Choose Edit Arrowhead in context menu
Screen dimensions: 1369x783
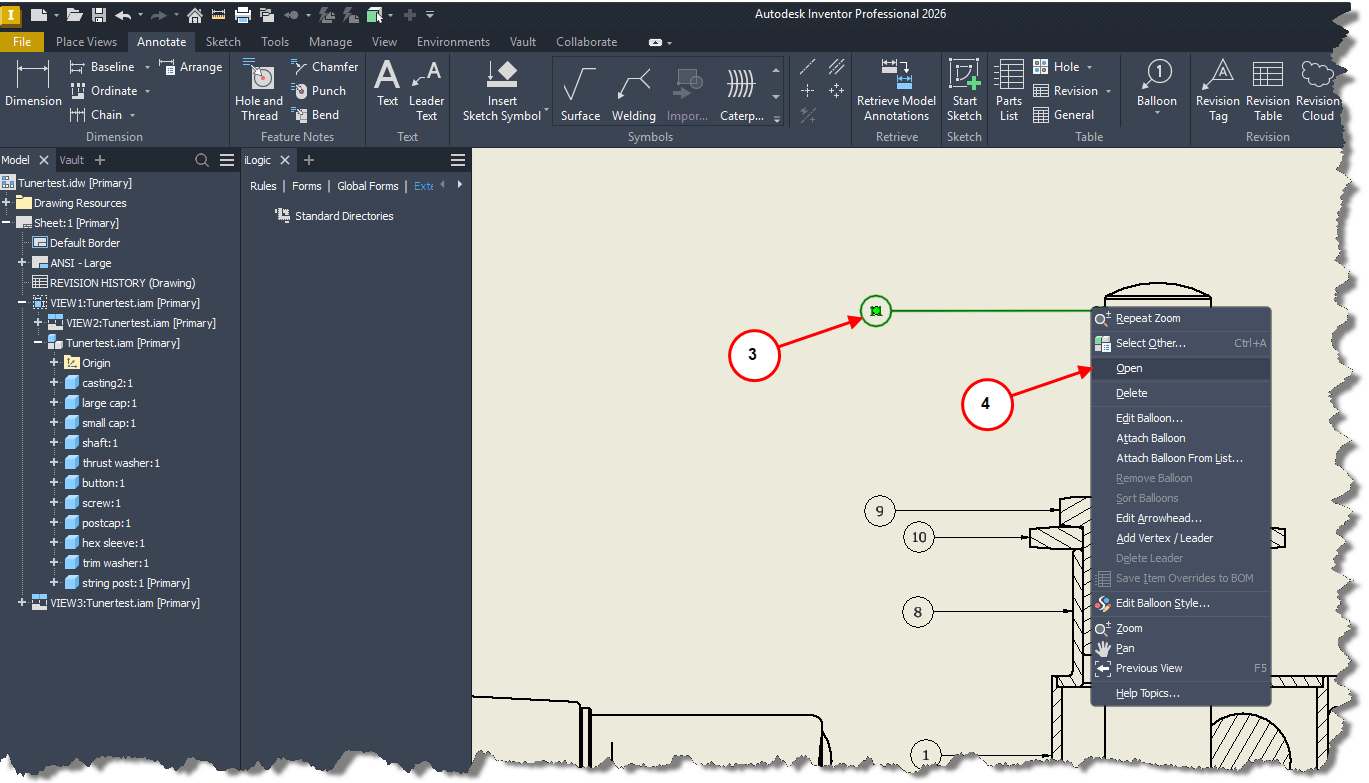click(1181, 518)
